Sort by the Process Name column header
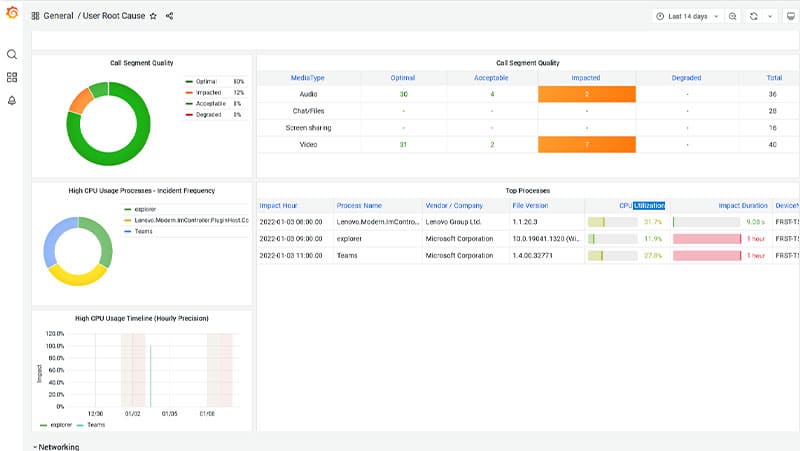Image resolution: width=800 pixels, height=451 pixels. click(359, 205)
